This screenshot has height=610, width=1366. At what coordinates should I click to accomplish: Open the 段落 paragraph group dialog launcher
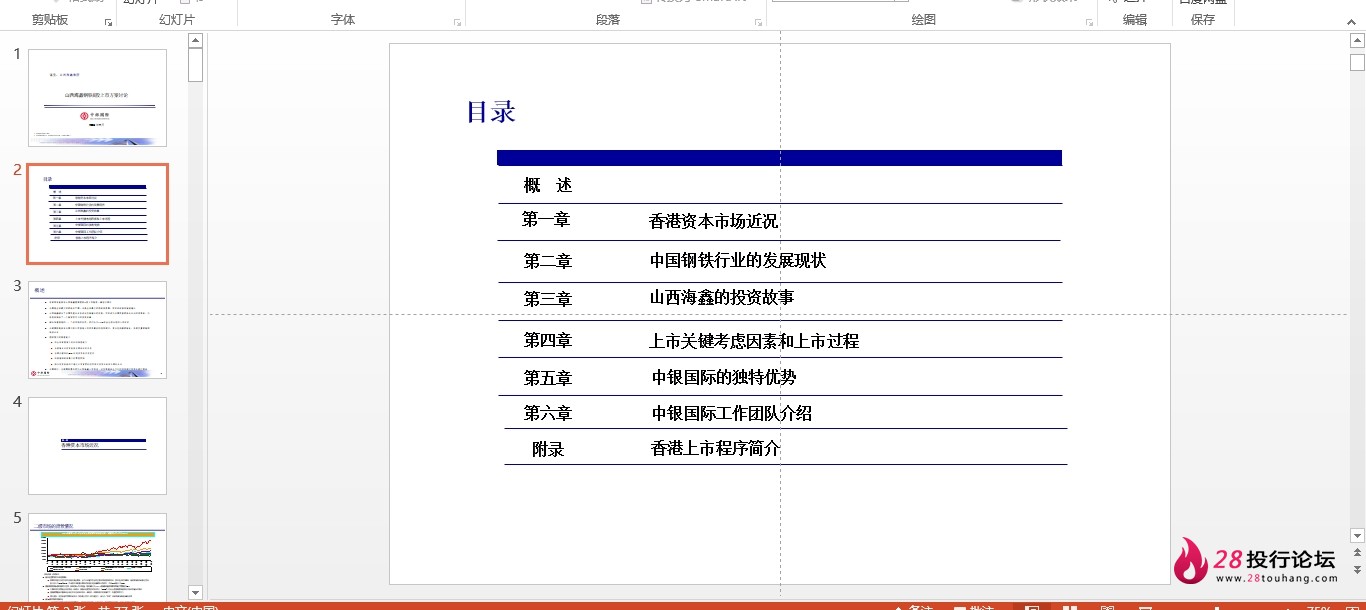[x=759, y=21]
